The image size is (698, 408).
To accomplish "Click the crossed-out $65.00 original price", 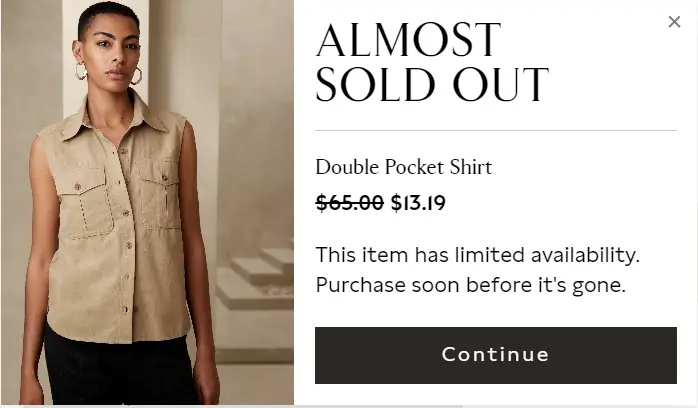I will [349, 204].
